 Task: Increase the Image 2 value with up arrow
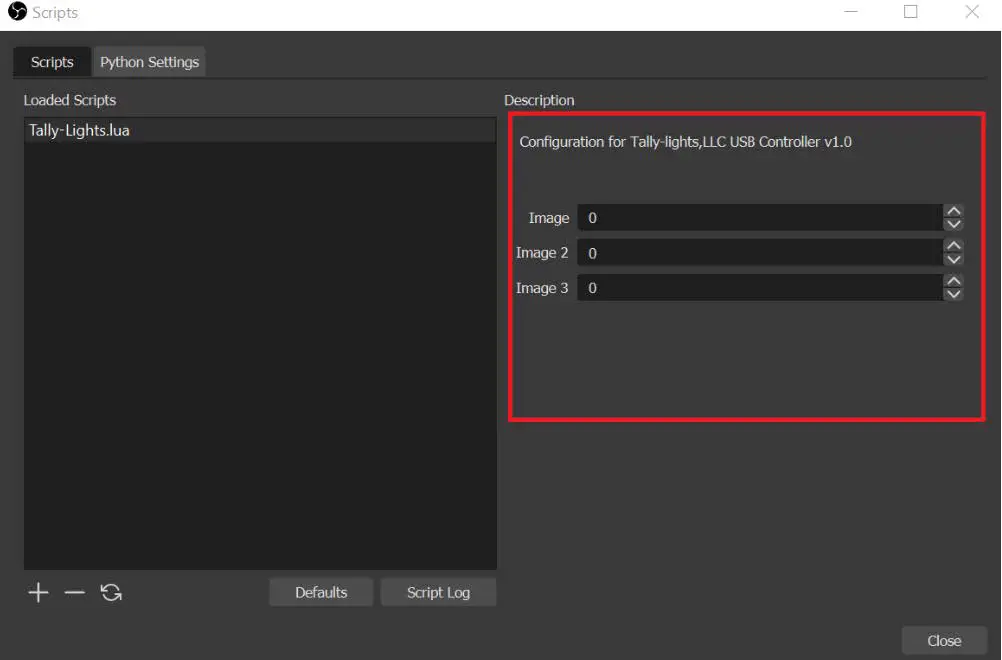[953, 246]
